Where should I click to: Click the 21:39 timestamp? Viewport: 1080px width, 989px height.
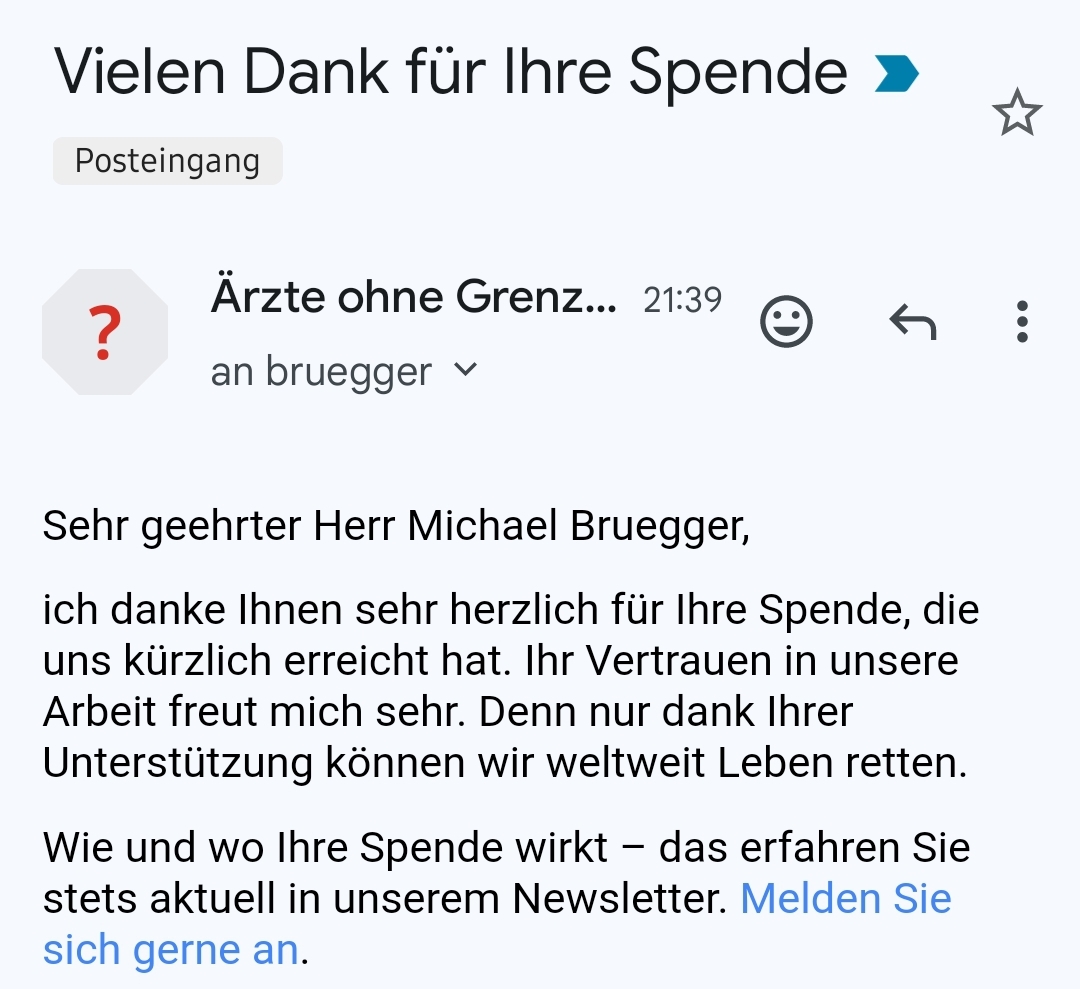tap(682, 299)
